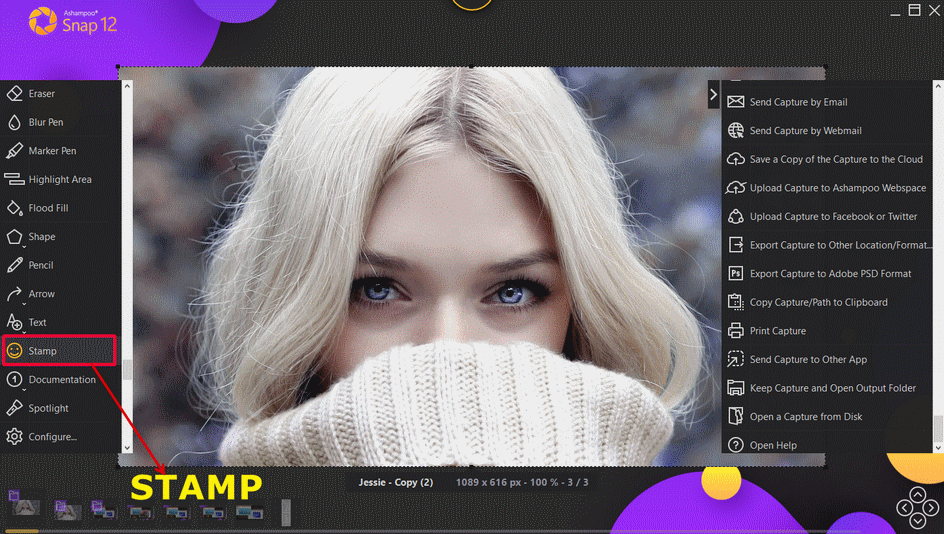Click 'Print Capture' label

click(777, 331)
